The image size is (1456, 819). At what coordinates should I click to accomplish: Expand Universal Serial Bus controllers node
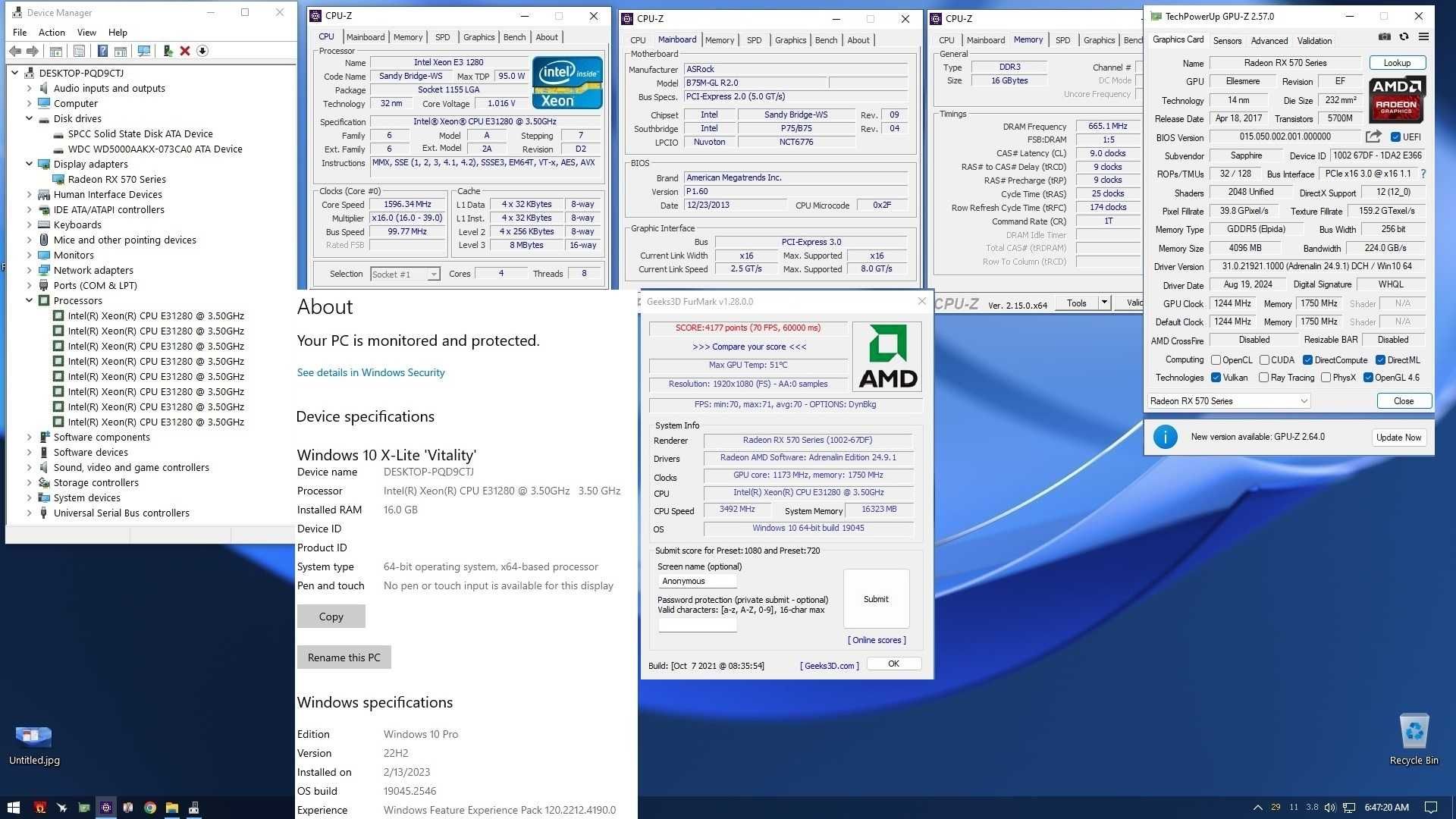[x=29, y=513]
